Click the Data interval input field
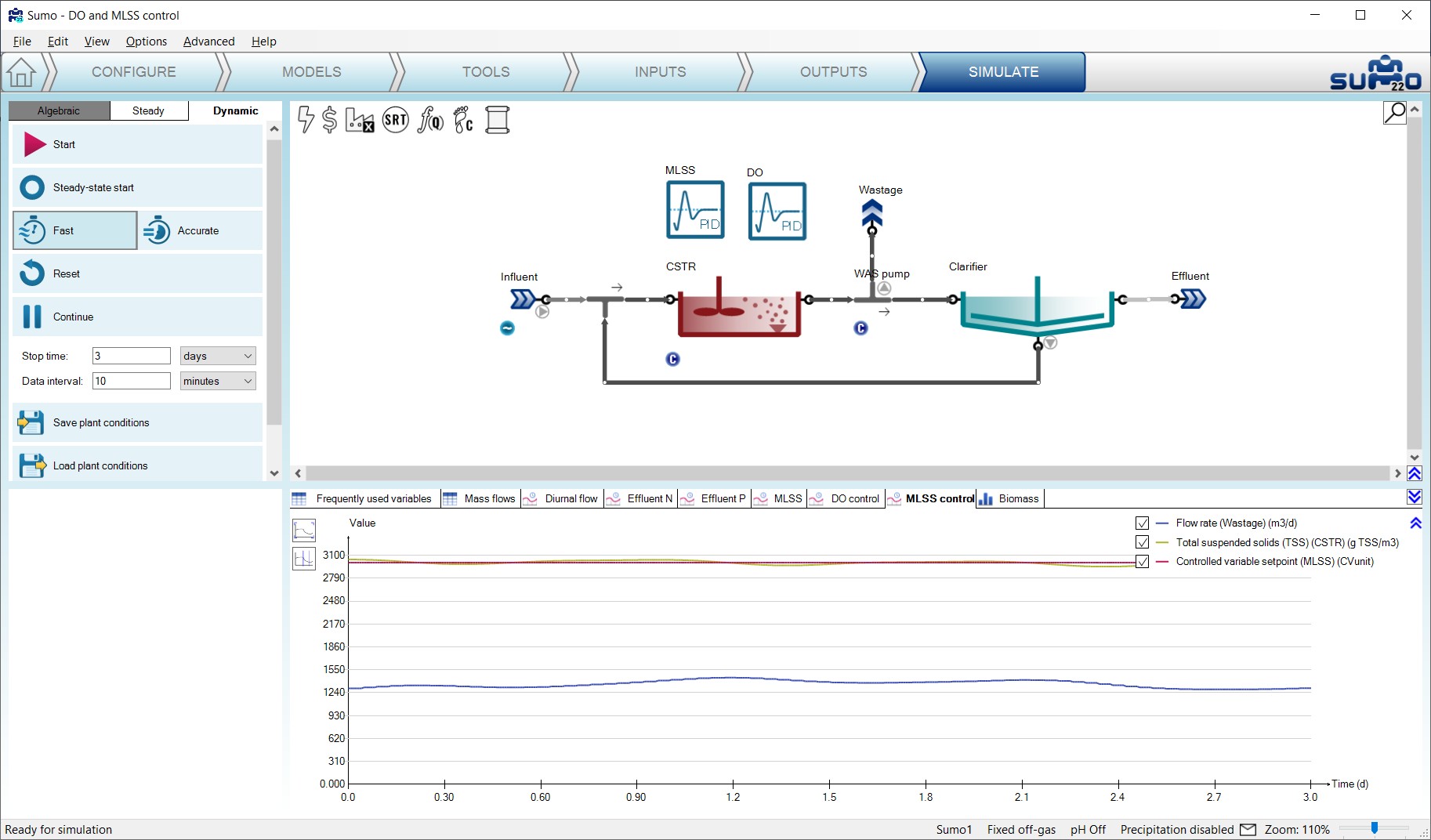Screen dimensions: 1431x840 (x=132, y=381)
